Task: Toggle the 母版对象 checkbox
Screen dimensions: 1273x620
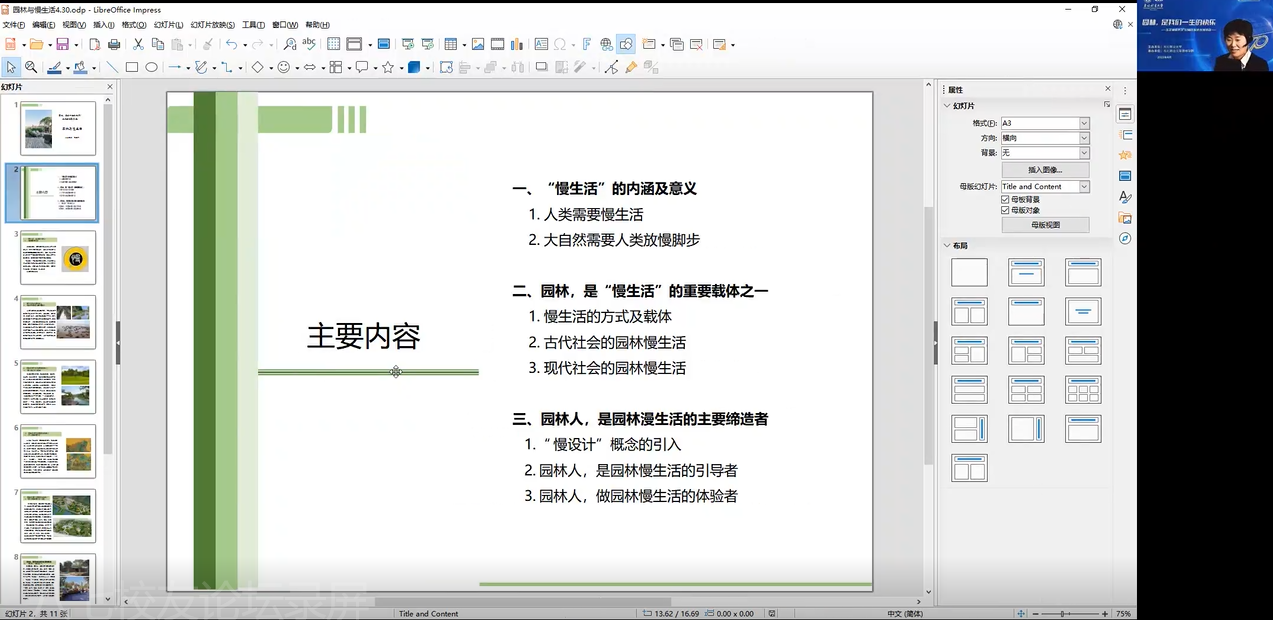Action: tap(1006, 210)
